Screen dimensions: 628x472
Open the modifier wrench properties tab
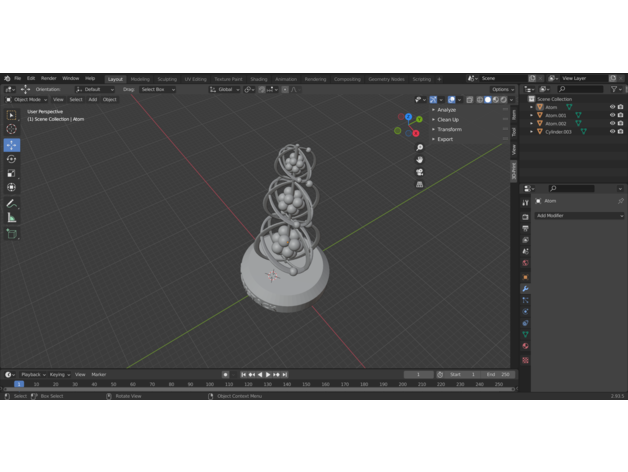pos(525,288)
